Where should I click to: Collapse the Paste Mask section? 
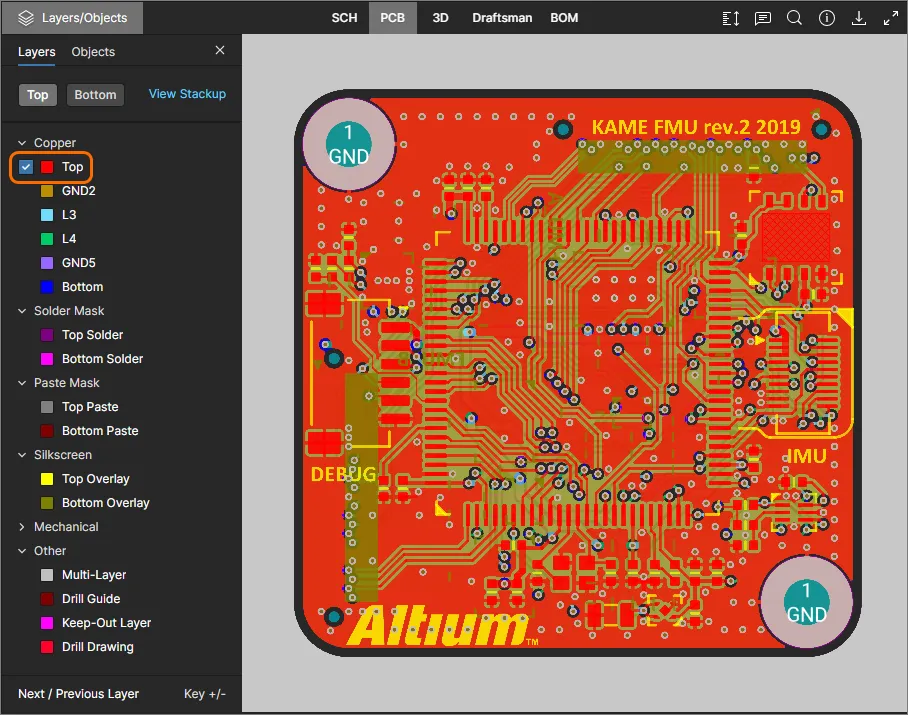(x=22, y=383)
